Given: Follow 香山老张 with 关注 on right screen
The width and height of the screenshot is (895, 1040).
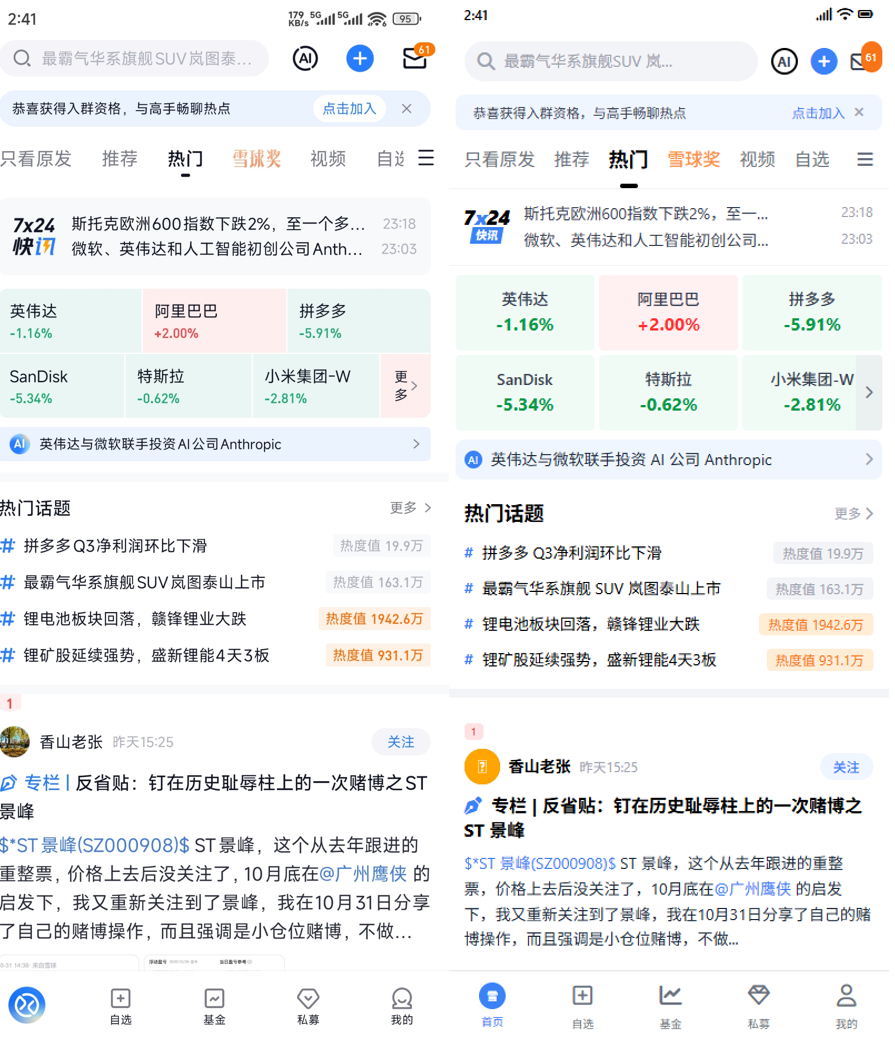Looking at the screenshot, I should tap(846, 767).
